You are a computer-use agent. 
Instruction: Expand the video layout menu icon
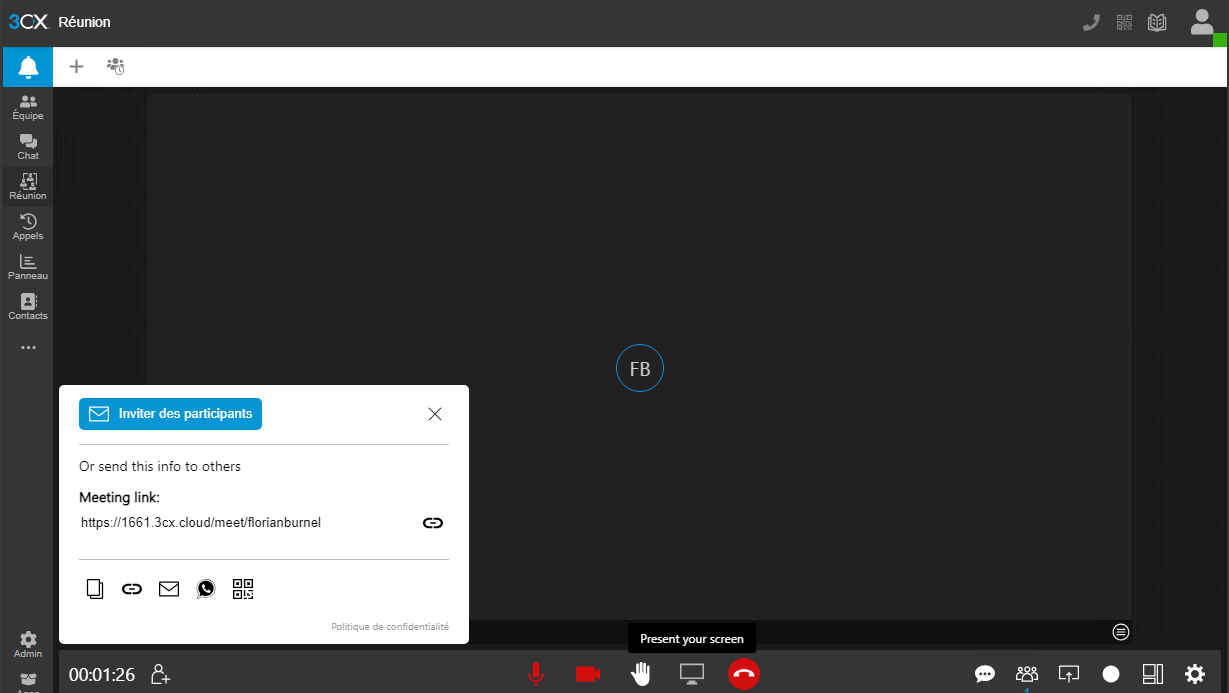1121,631
